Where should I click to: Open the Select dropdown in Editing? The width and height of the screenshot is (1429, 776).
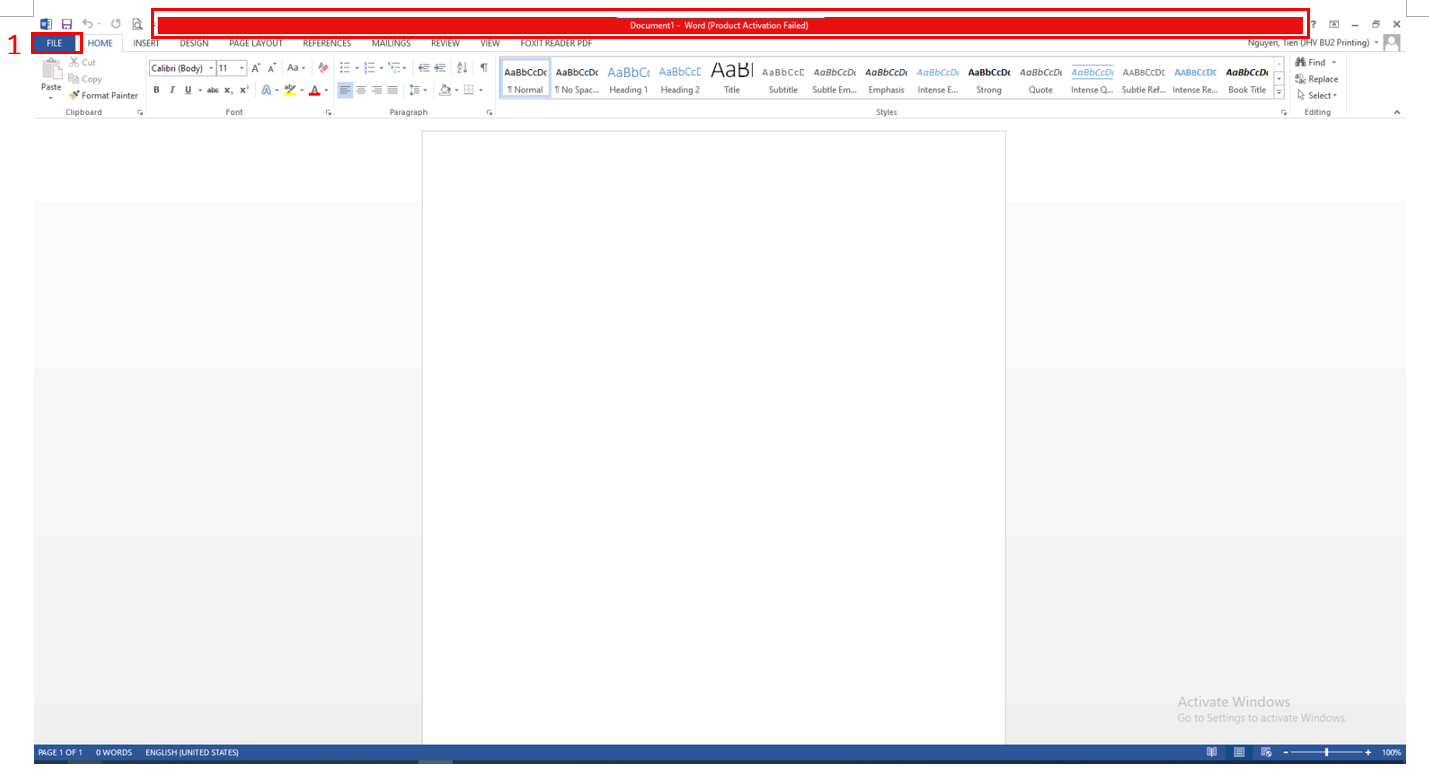pyautogui.click(x=1317, y=95)
